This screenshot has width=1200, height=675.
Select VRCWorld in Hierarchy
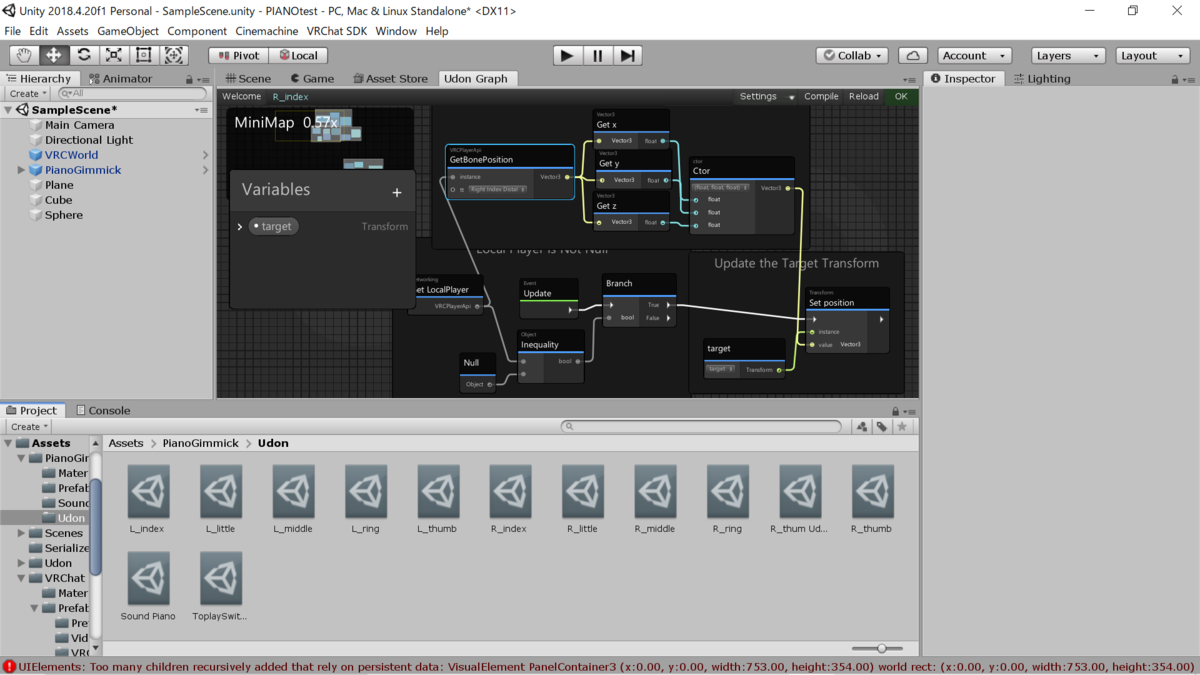point(71,155)
